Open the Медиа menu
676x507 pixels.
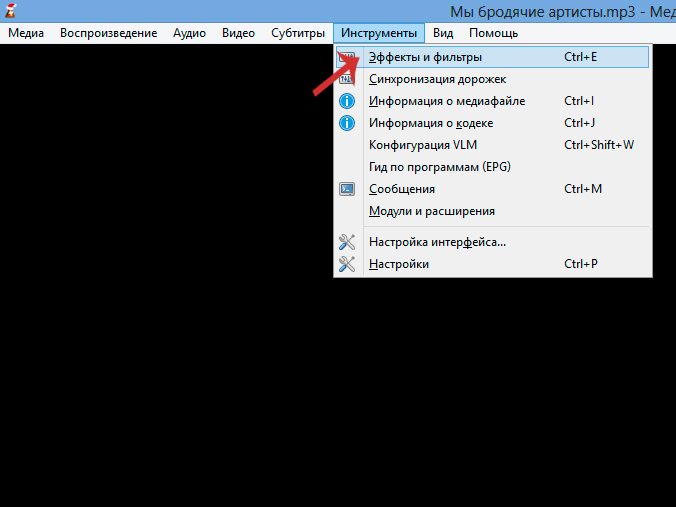pyautogui.click(x=26, y=33)
